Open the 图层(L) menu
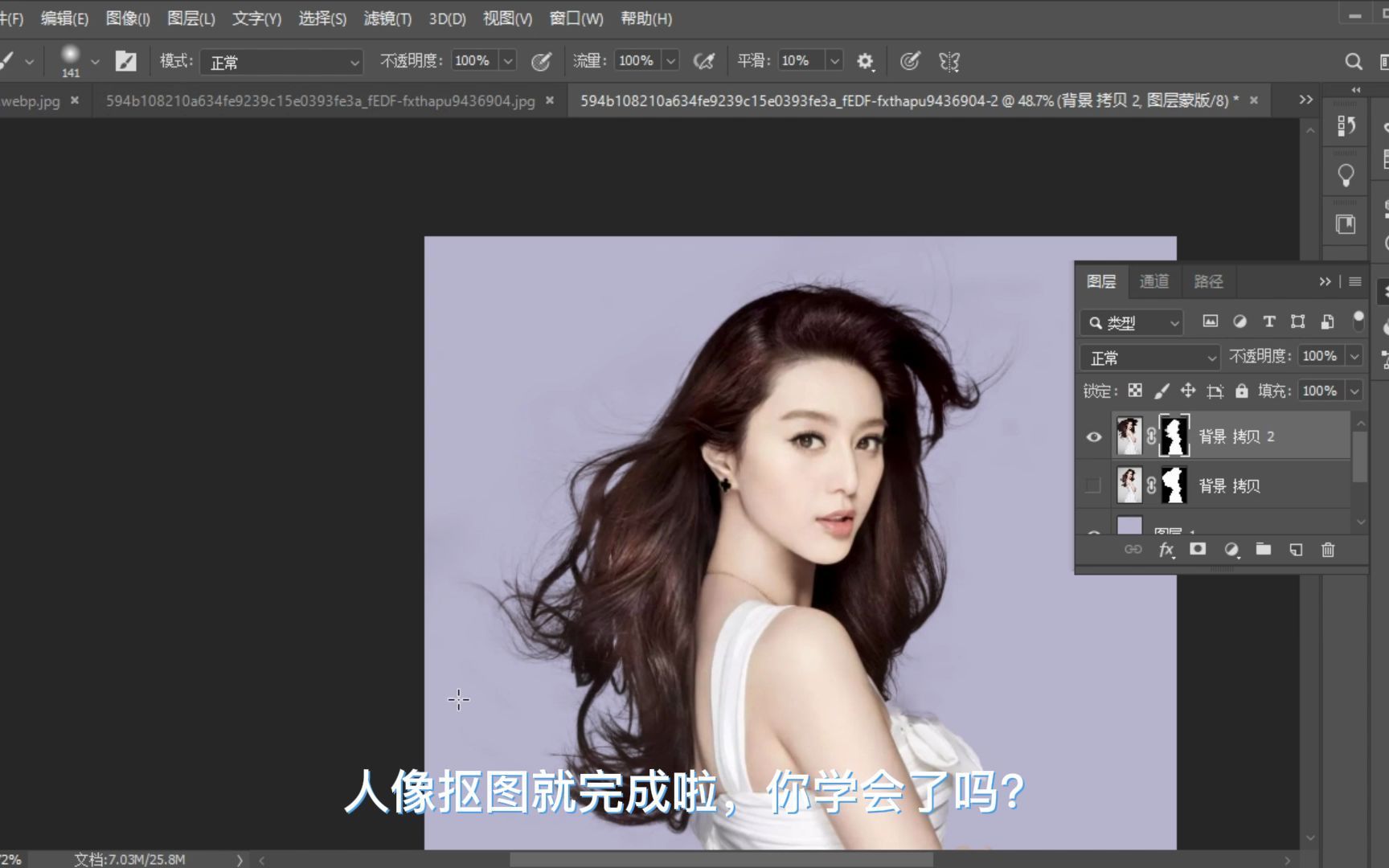This screenshot has width=1389, height=868. [191, 18]
